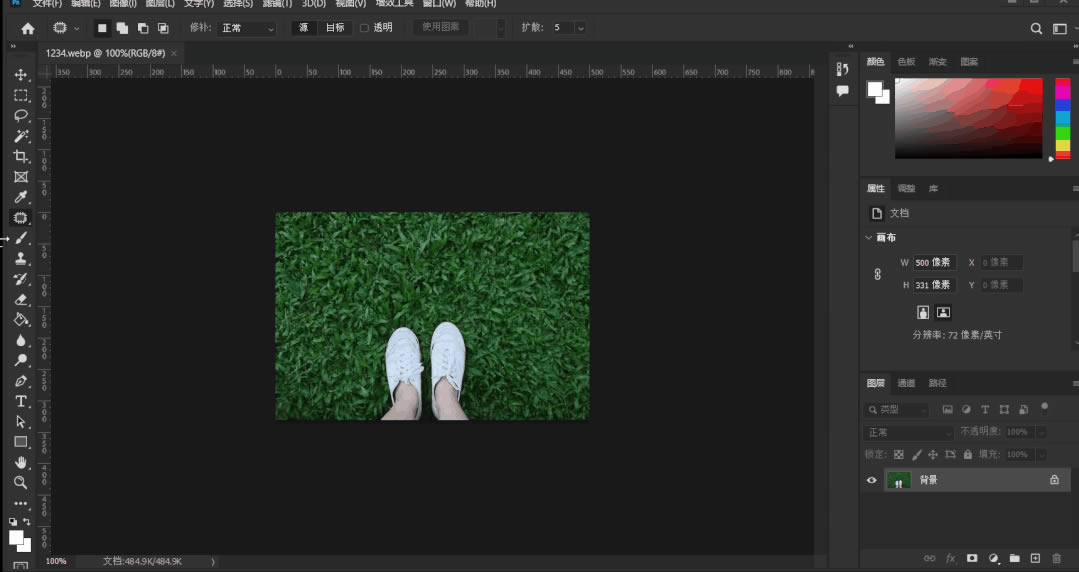
Task: Open the Patch tool preset dropdown arrow
Action: [x=76, y=28]
